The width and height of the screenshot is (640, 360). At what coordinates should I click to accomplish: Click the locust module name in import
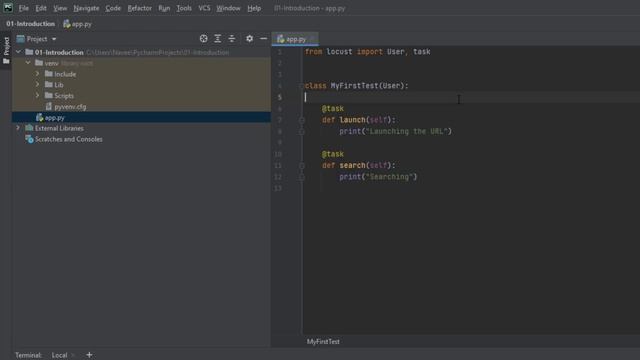339,52
